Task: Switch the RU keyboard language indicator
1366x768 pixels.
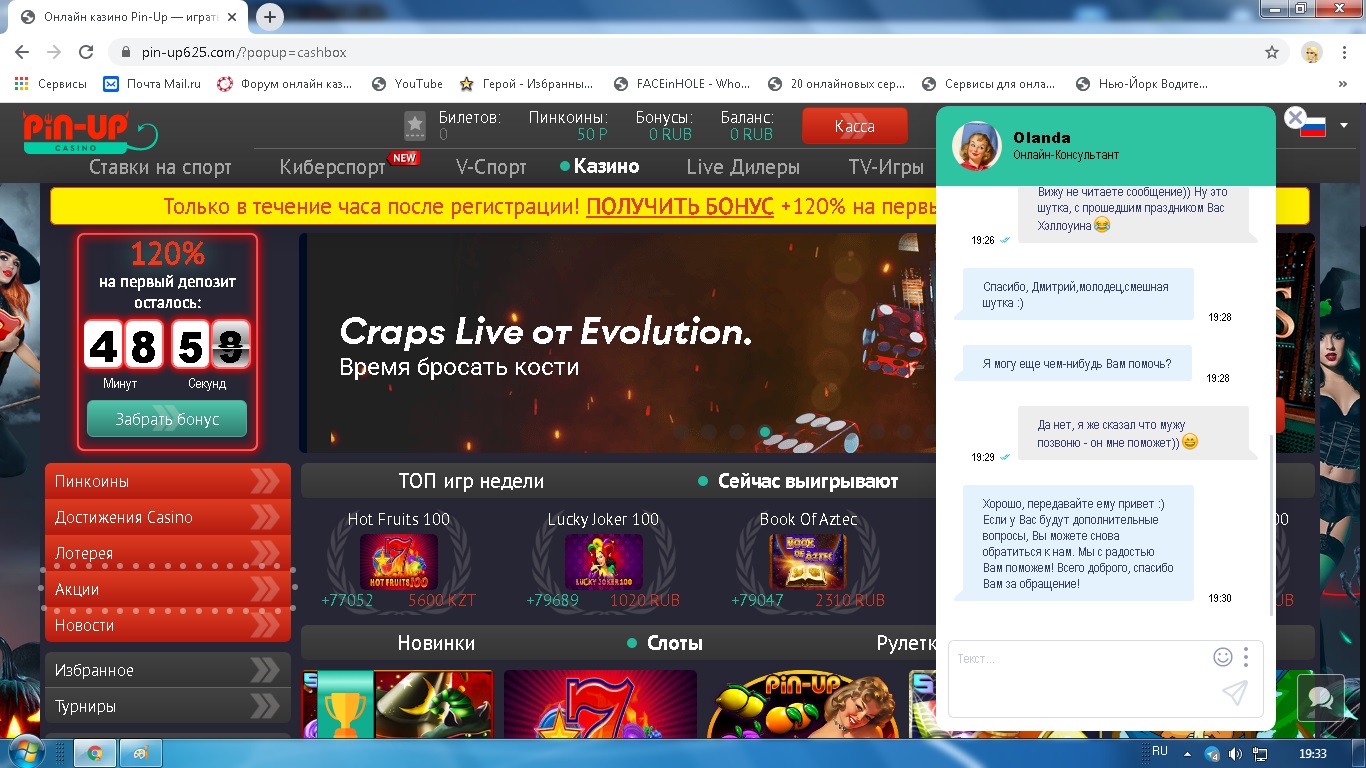Action: click(1160, 750)
